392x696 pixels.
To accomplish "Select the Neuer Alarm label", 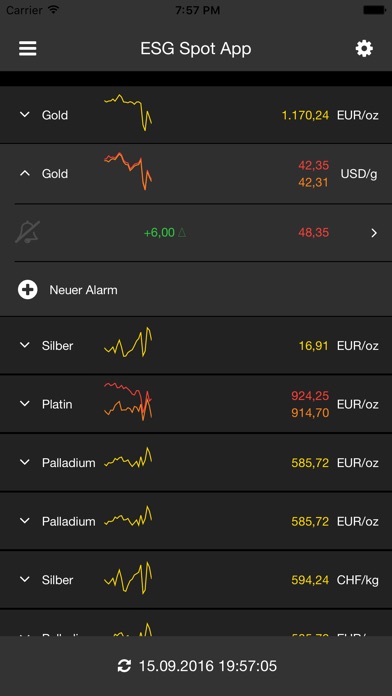I will point(83,290).
